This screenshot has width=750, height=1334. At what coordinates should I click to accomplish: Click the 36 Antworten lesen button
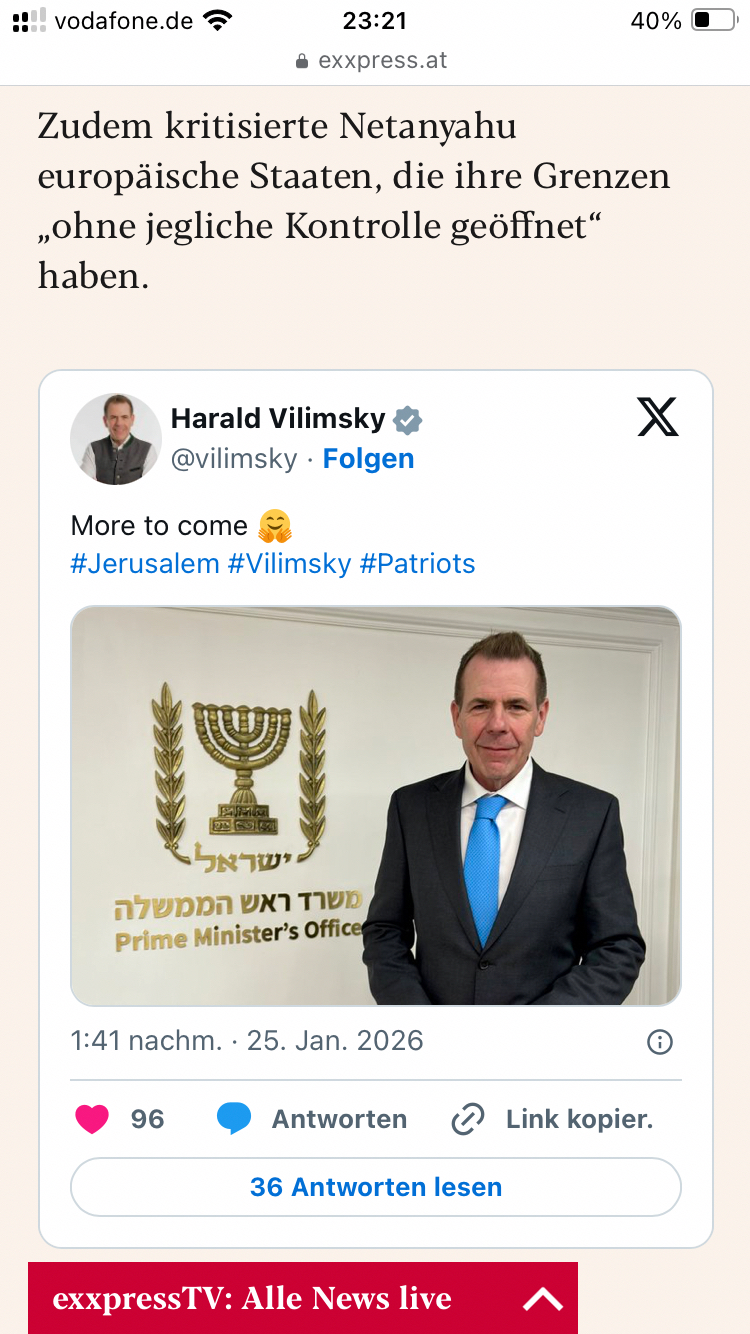(x=375, y=1187)
